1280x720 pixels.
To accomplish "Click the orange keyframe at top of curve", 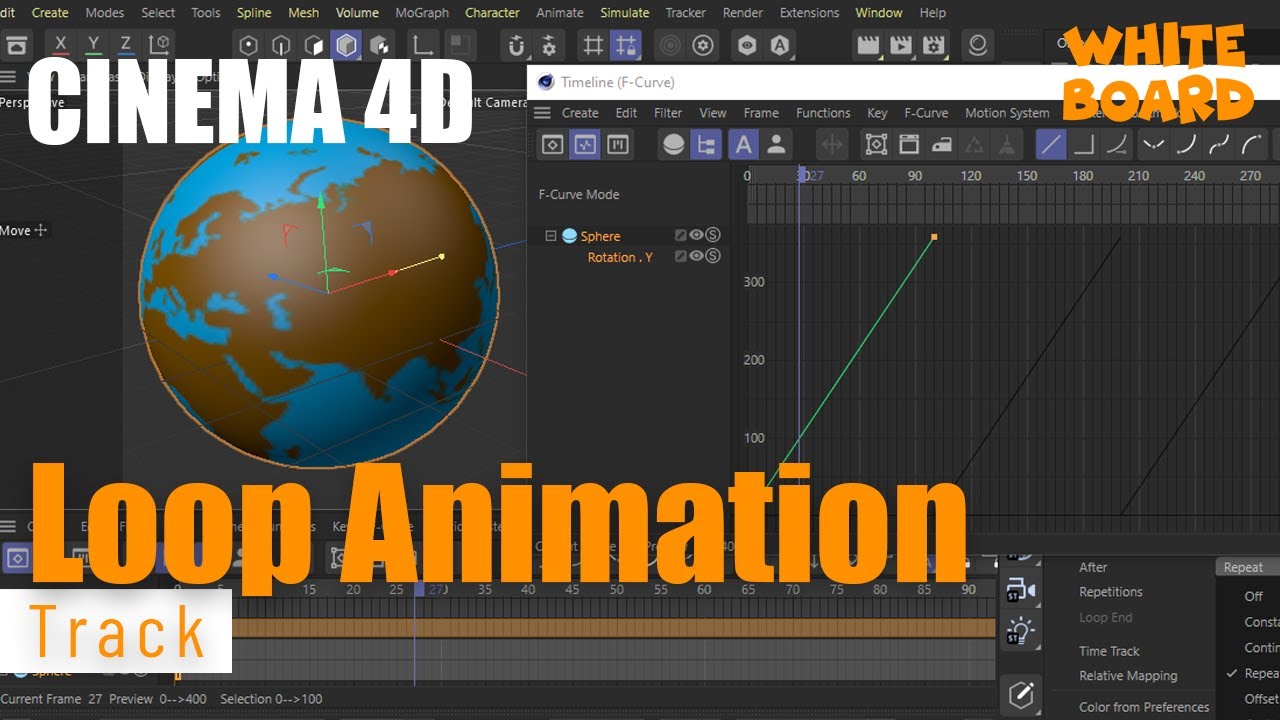I will tap(934, 237).
